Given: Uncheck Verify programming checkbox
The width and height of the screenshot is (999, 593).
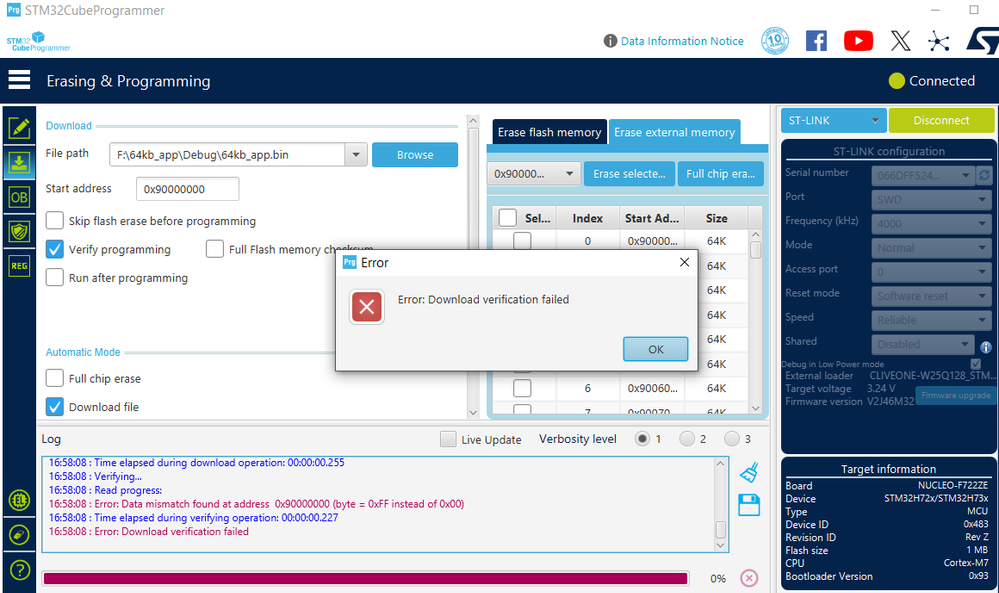Looking at the screenshot, I should pos(55,249).
